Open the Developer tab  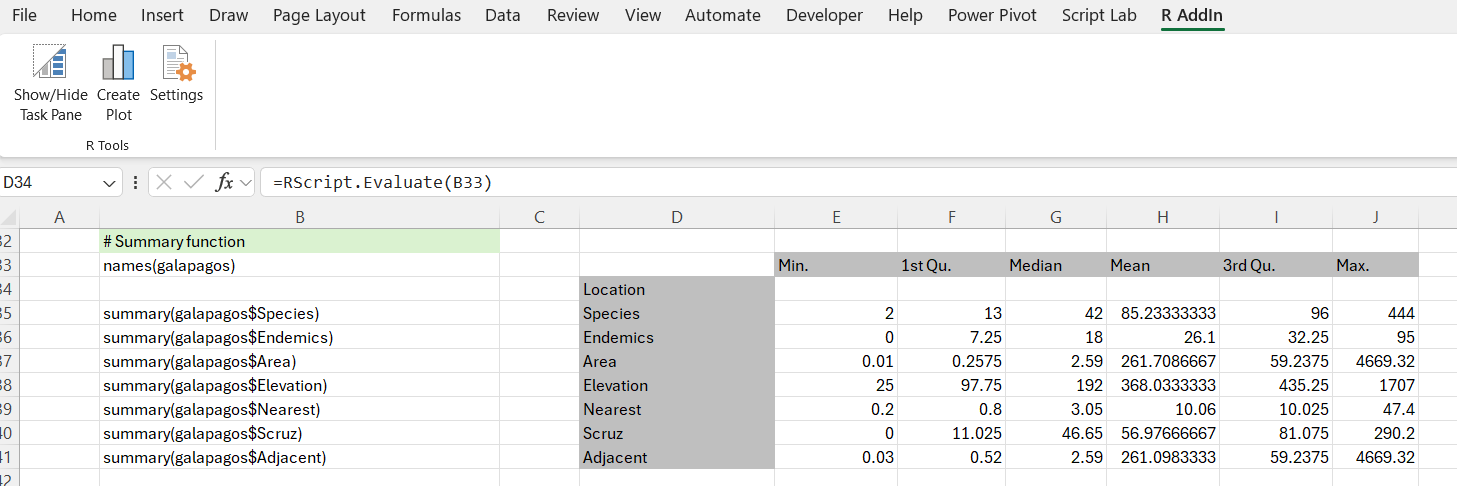point(824,15)
